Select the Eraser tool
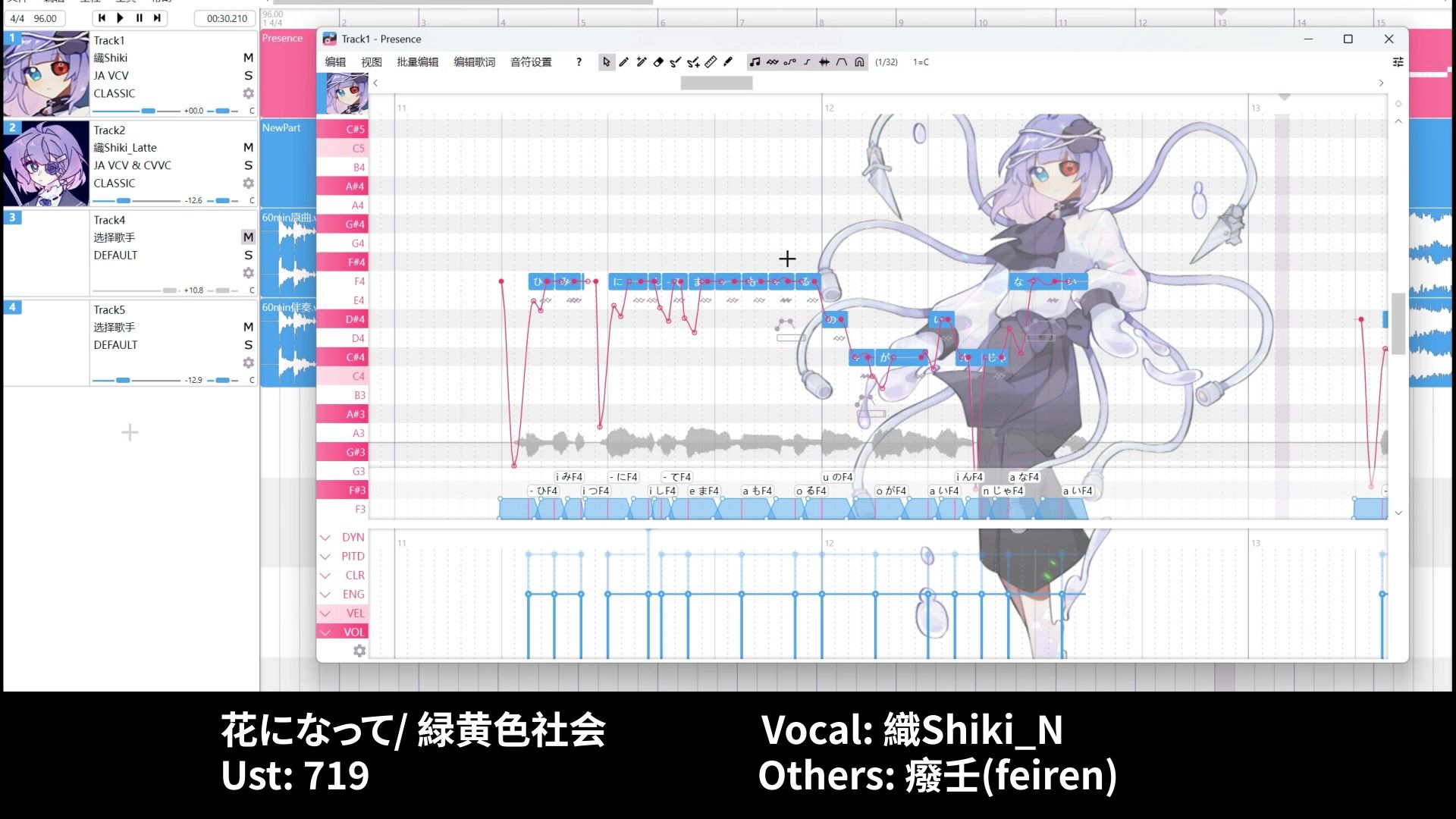Viewport: 1456px width, 819px height. pyautogui.click(x=658, y=62)
